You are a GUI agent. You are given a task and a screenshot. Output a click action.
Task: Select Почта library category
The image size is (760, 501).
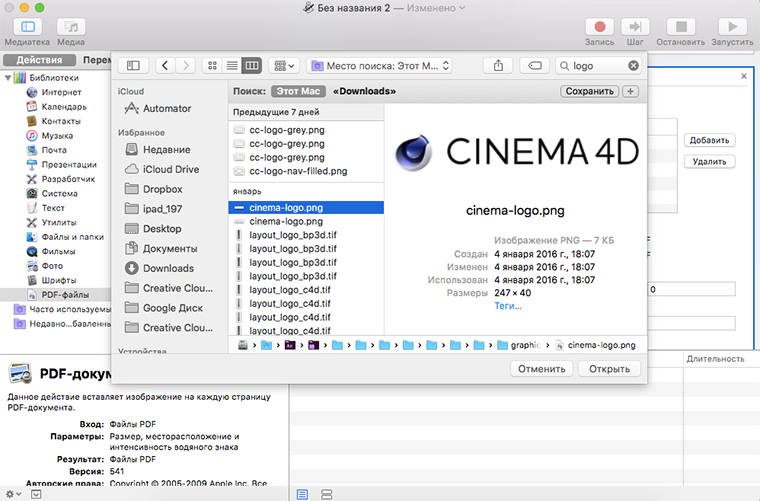click(47, 150)
